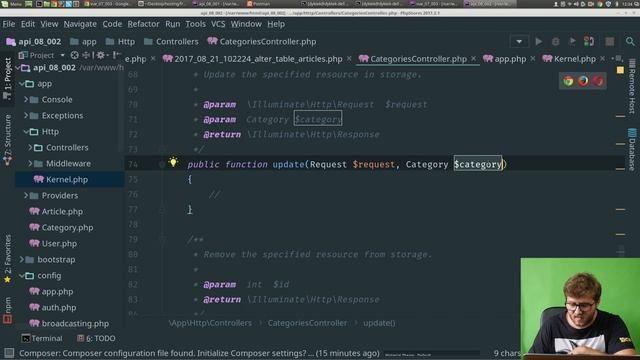Open page in Opera browser icon

(x=598, y=81)
